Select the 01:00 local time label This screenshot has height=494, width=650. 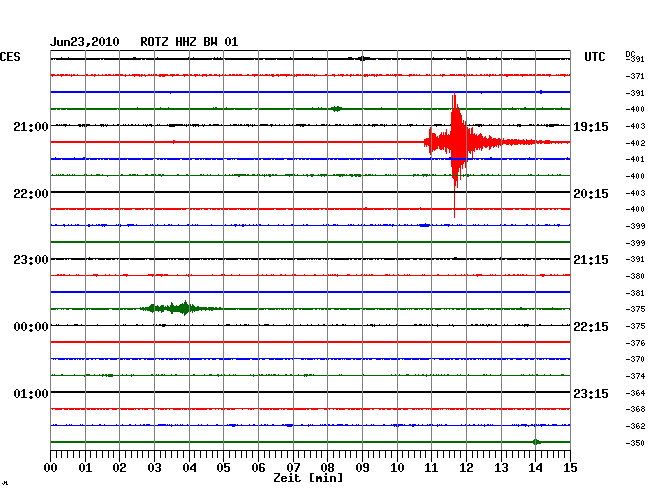(31, 393)
